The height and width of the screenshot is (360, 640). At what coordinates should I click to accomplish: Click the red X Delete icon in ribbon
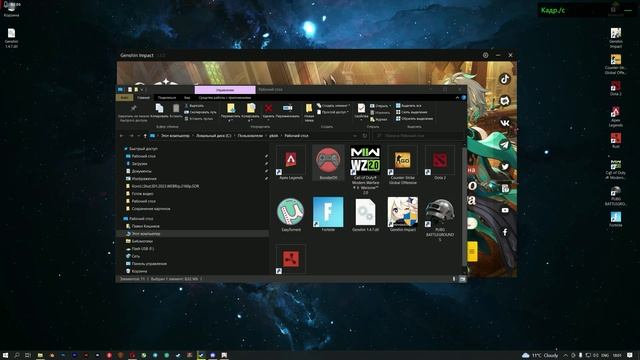pyautogui.click(x=268, y=108)
